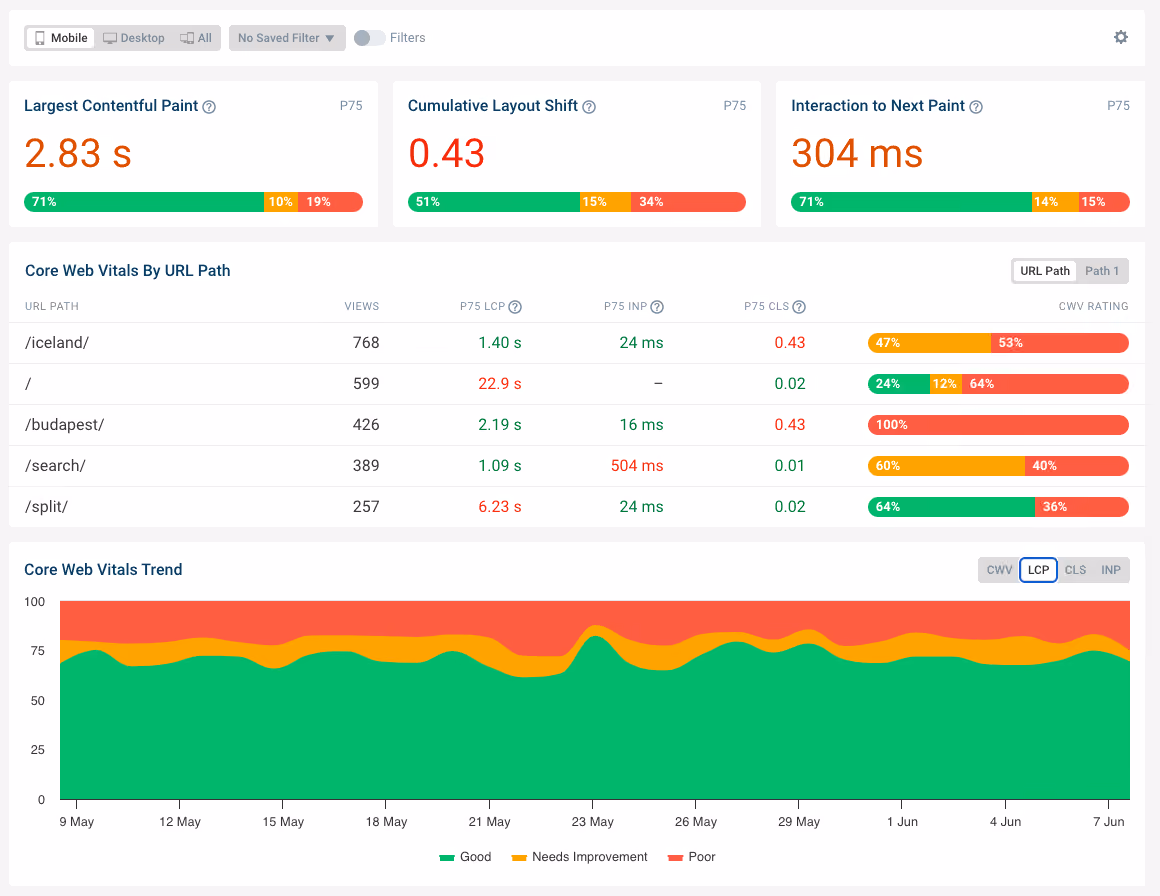The width and height of the screenshot is (1160, 896).
Task: Click help icon beside Cumulative Layout Shift
Action: [589, 107]
